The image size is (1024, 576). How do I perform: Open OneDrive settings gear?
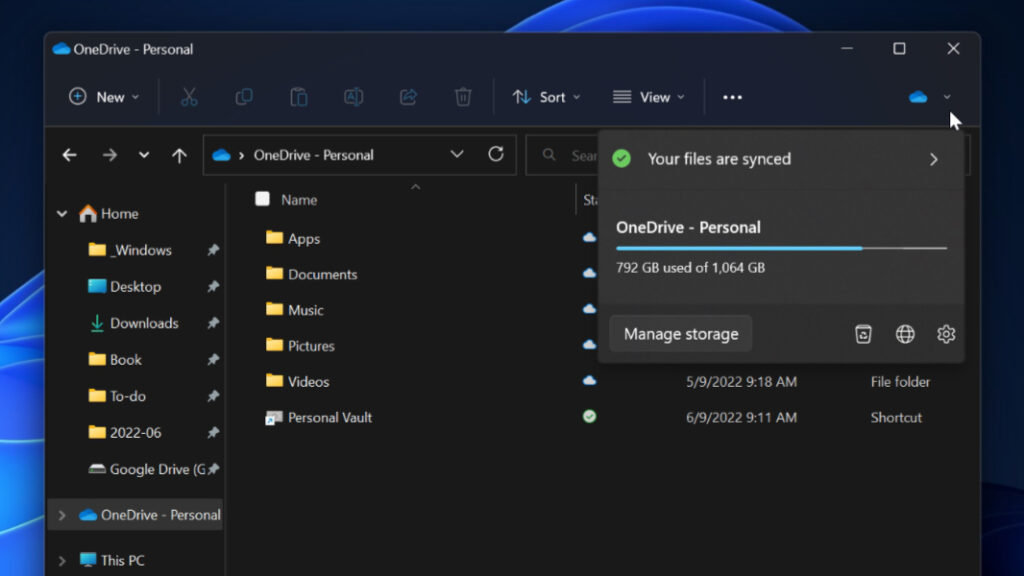coord(946,334)
